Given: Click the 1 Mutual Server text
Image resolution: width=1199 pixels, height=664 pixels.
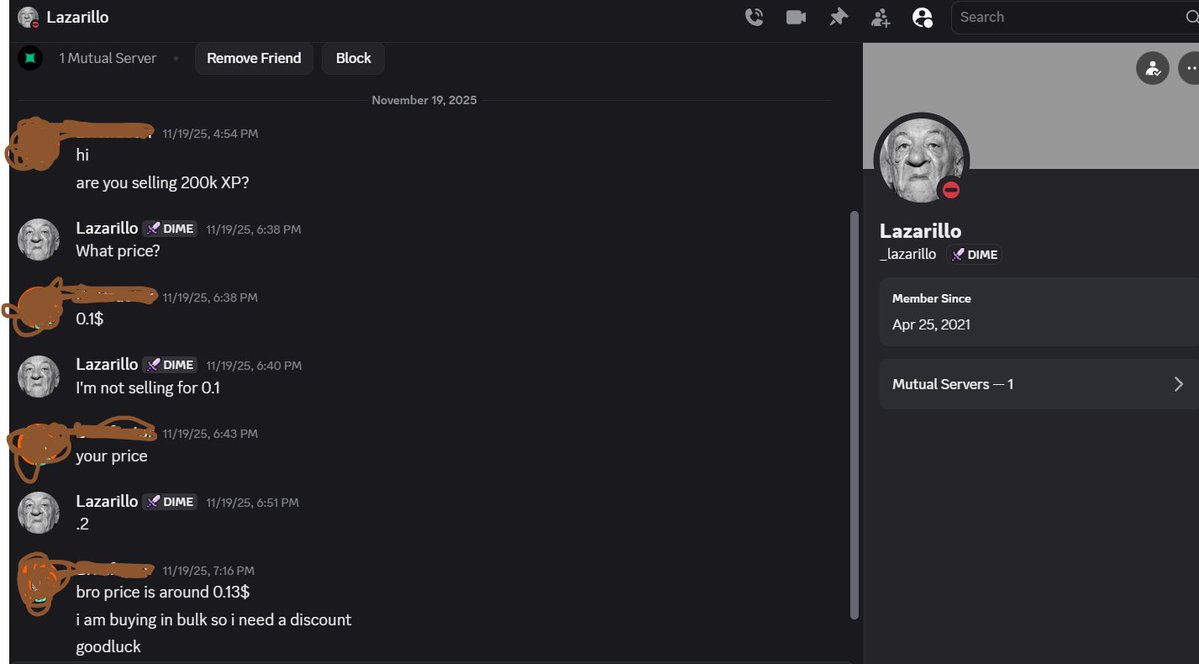Looking at the screenshot, I should (108, 58).
